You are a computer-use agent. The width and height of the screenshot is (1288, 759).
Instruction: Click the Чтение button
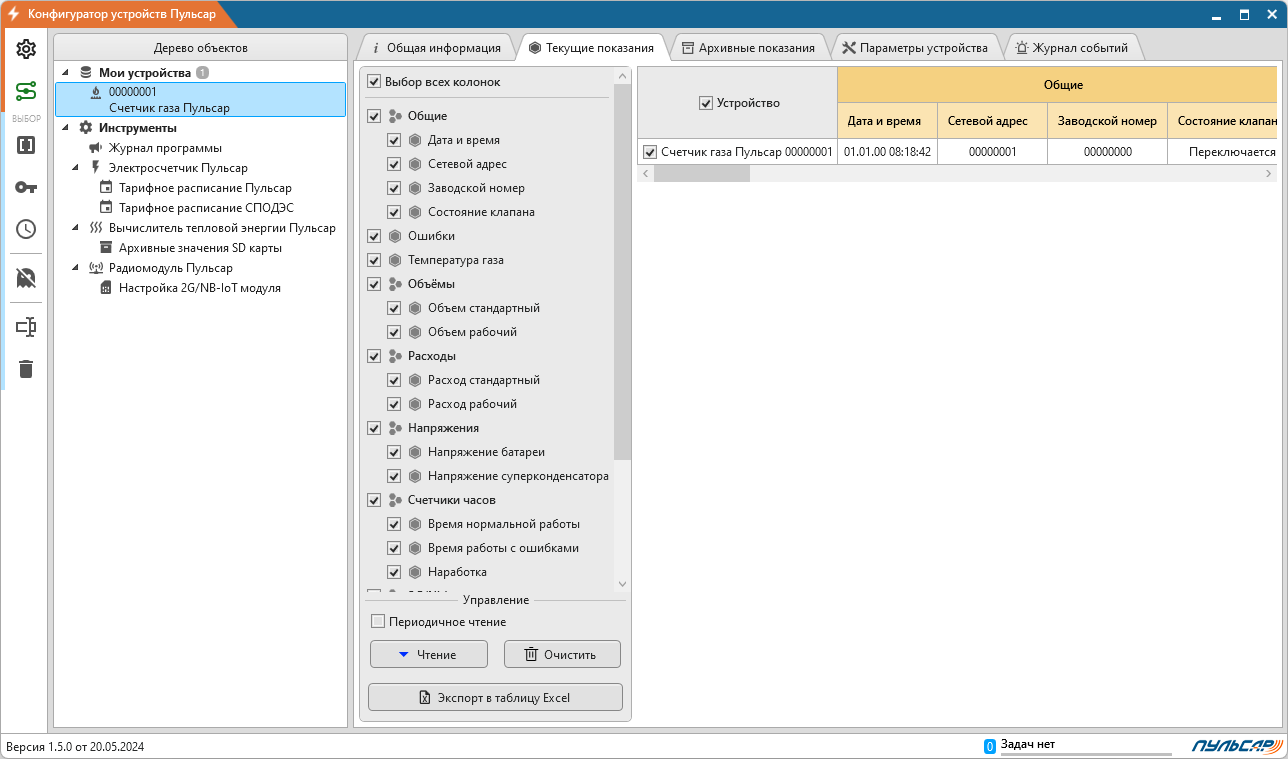428,654
